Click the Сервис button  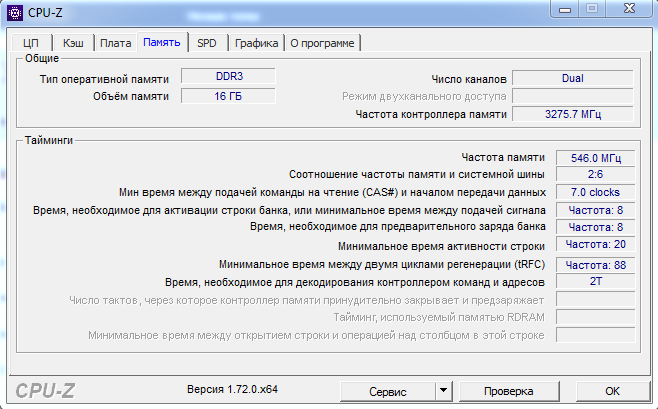(387, 391)
